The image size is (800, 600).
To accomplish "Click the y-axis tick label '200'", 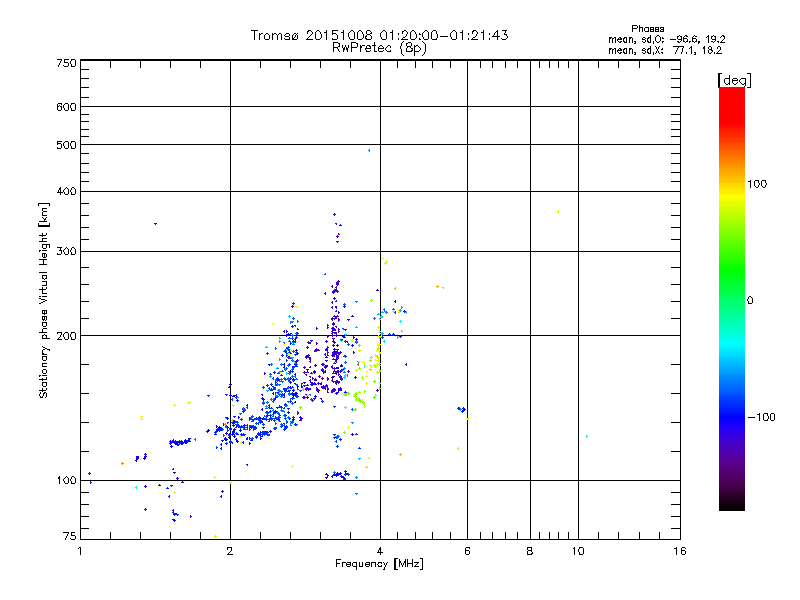I will 67,336.
